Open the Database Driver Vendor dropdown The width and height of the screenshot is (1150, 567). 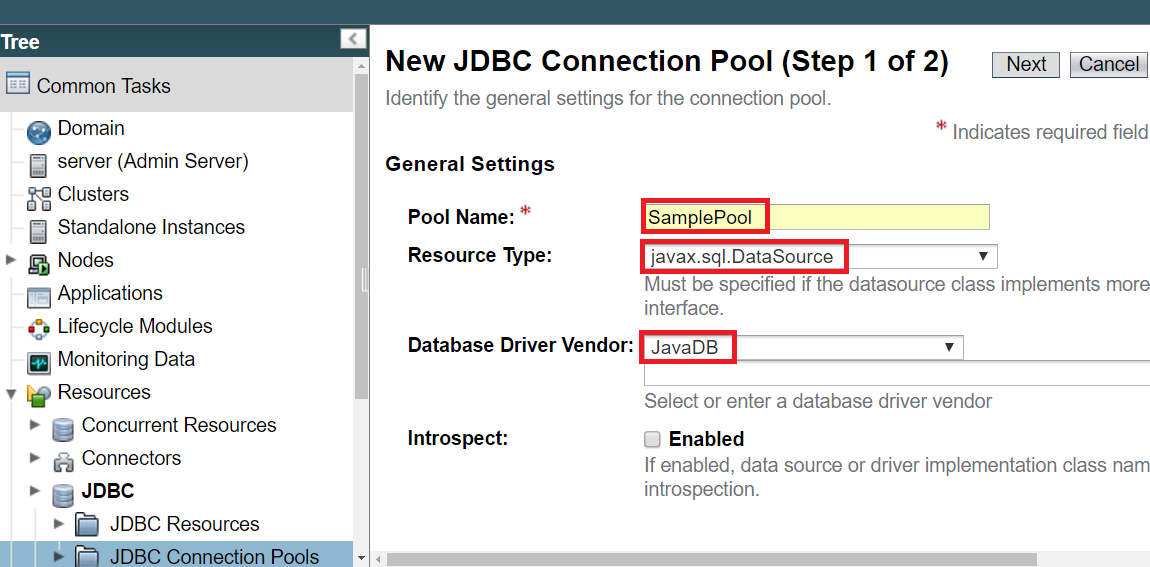[x=803, y=347]
